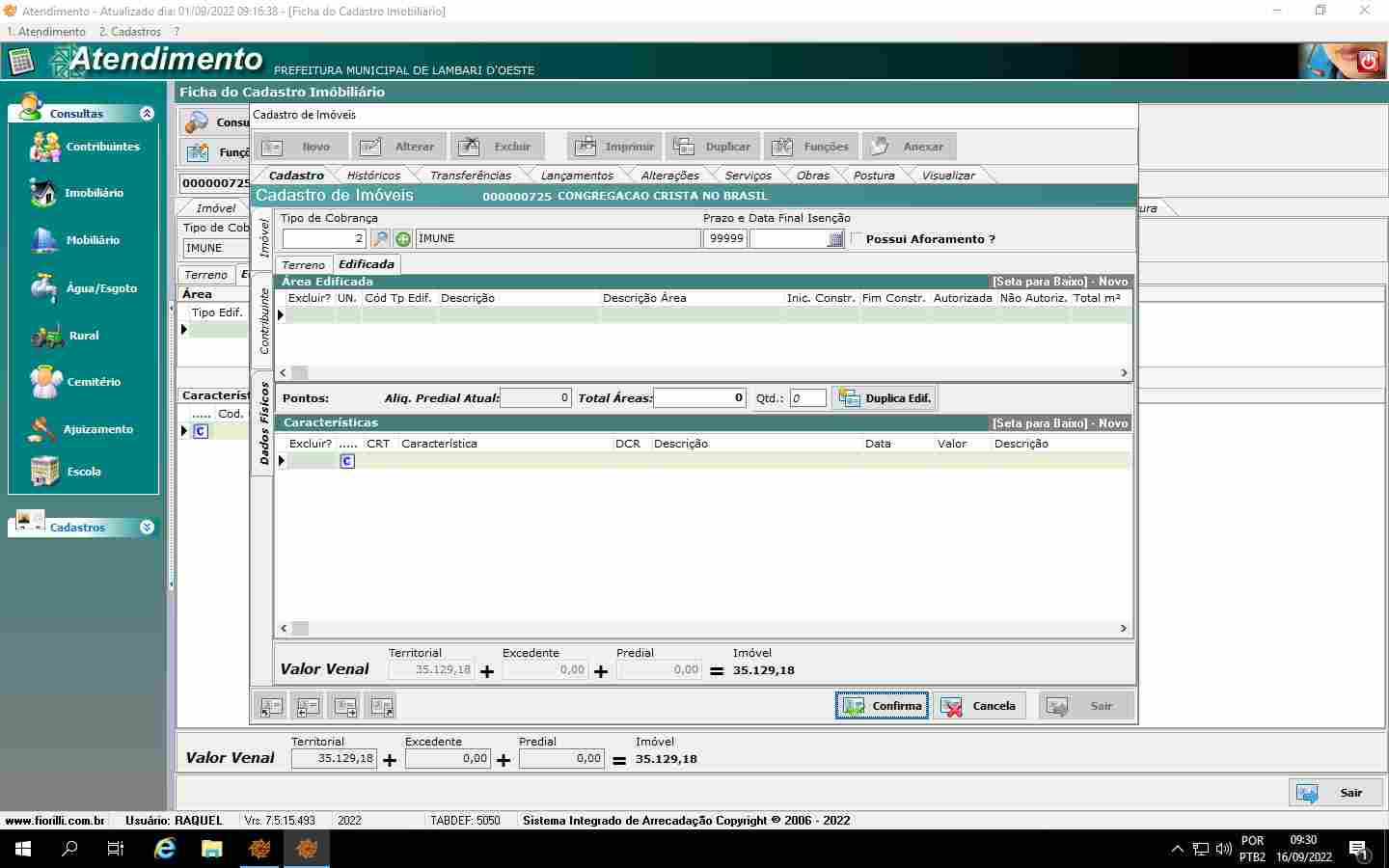The width and height of the screenshot is (1389, 868).
Task: Collapse the Consultas sidebar panel
Action: 147,114
